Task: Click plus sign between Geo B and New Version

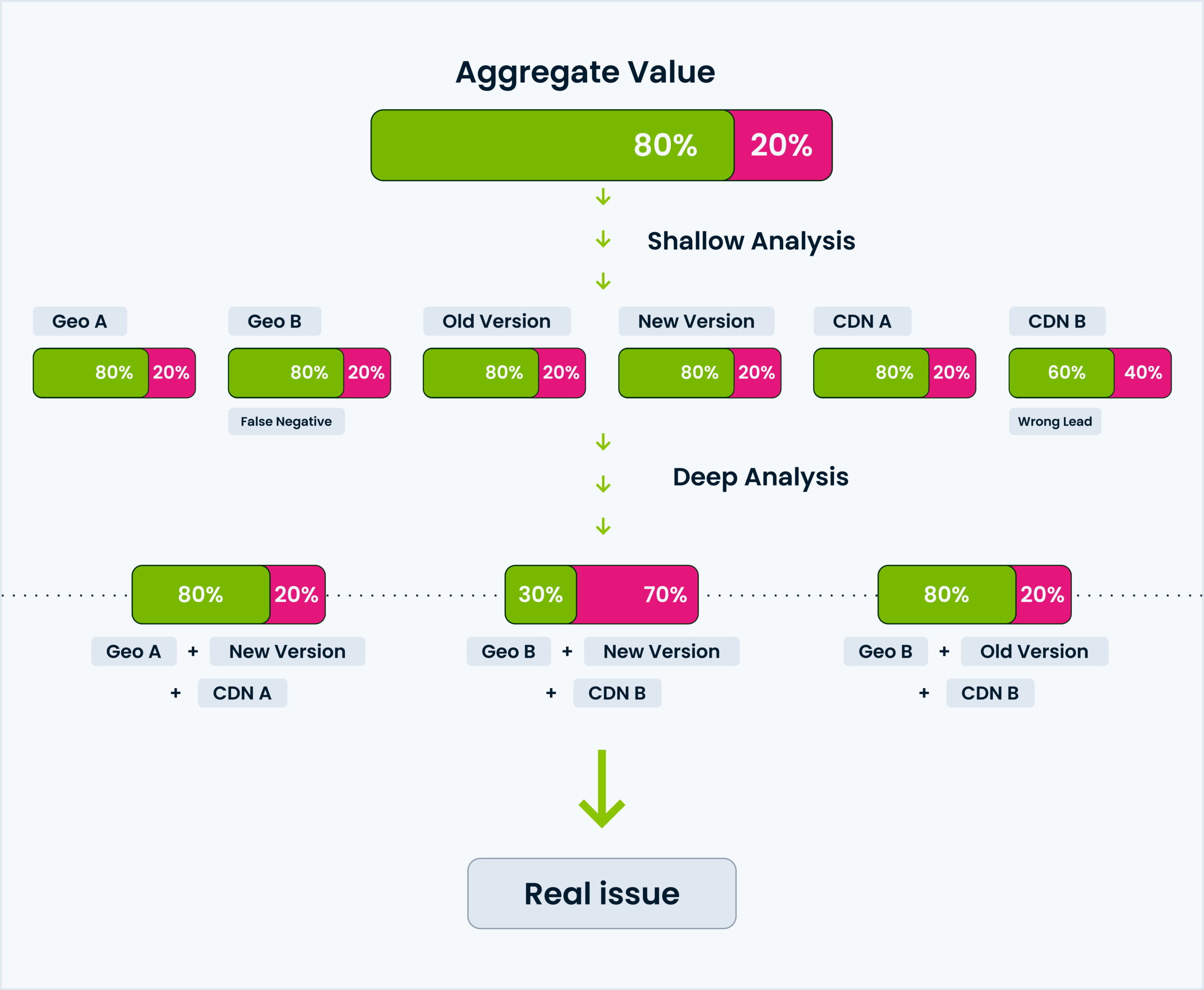Action: coord(567,651)
